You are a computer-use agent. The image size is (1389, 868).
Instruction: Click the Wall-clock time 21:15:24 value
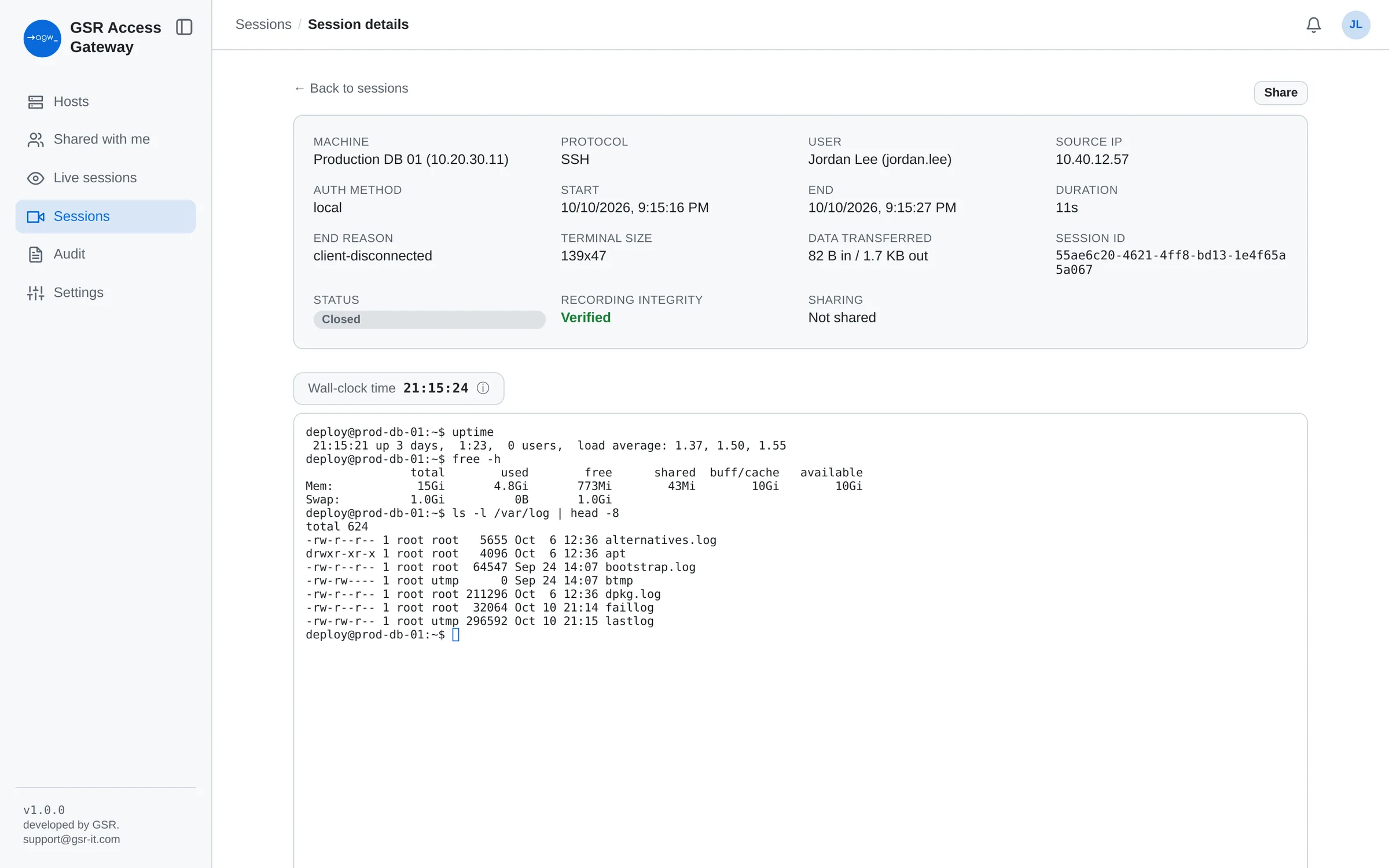[436, 388]
